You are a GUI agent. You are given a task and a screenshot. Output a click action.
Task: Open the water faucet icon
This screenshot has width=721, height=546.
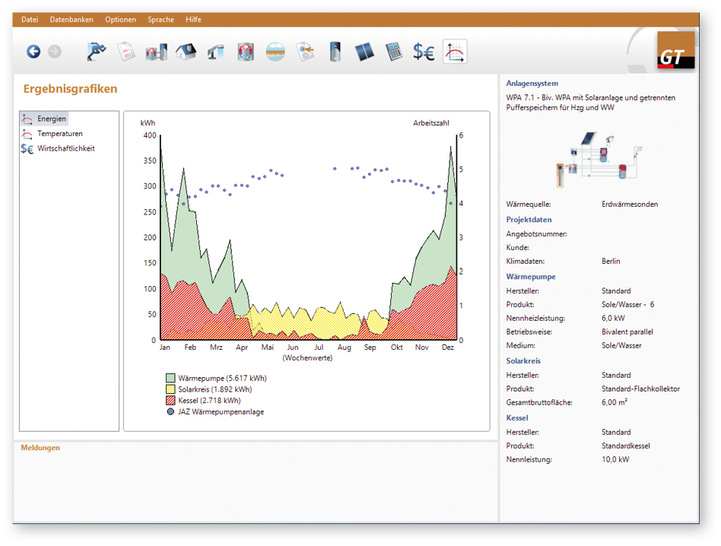tap(215, 52)
